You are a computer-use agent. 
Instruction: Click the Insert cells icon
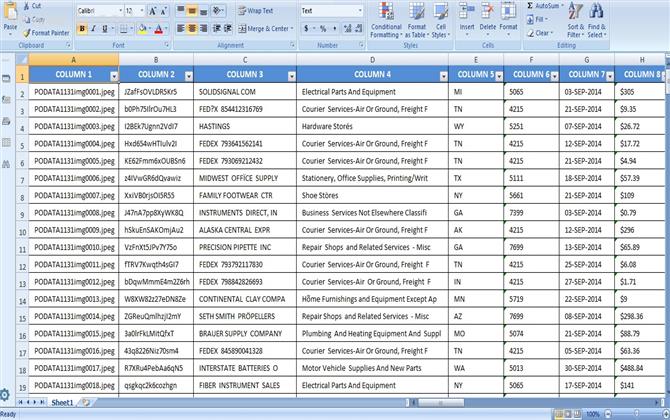pos(467,10)
